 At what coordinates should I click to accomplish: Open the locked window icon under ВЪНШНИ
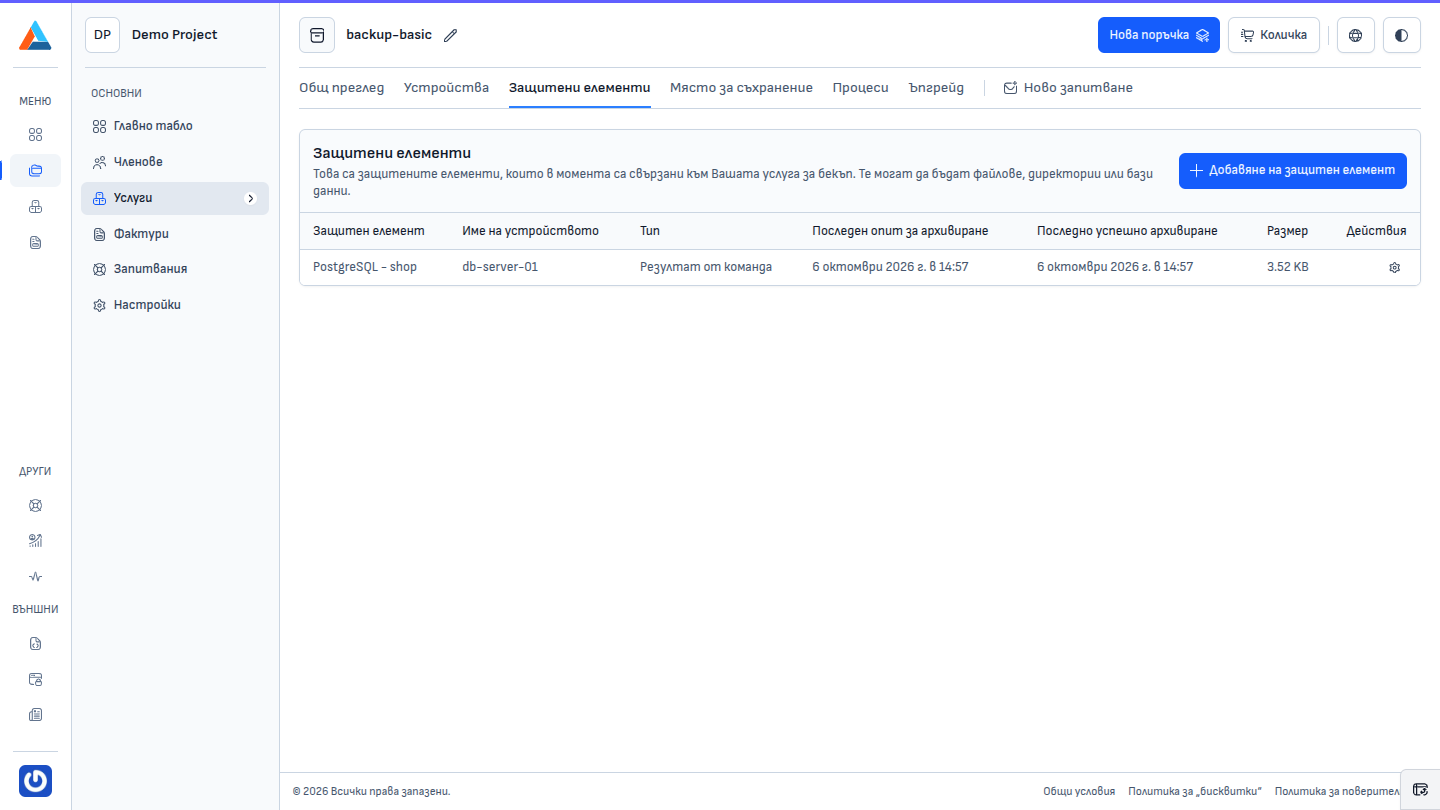pyautogui.click(x=35, y=679)
